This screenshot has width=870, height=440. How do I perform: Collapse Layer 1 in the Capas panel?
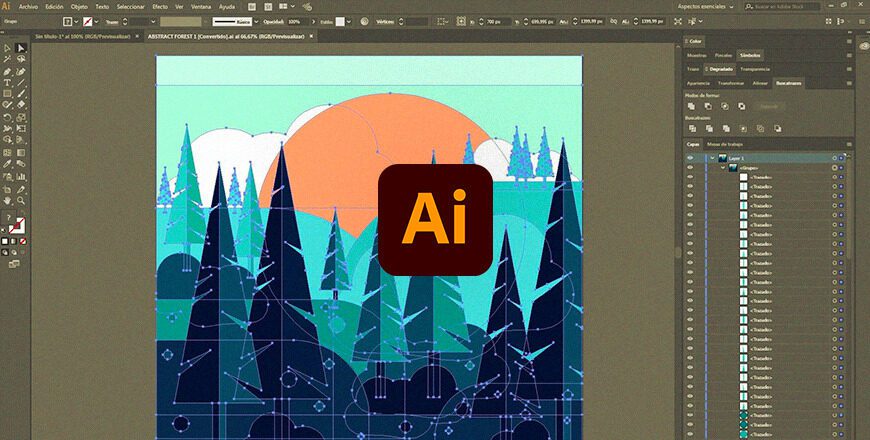pos(712,158)
